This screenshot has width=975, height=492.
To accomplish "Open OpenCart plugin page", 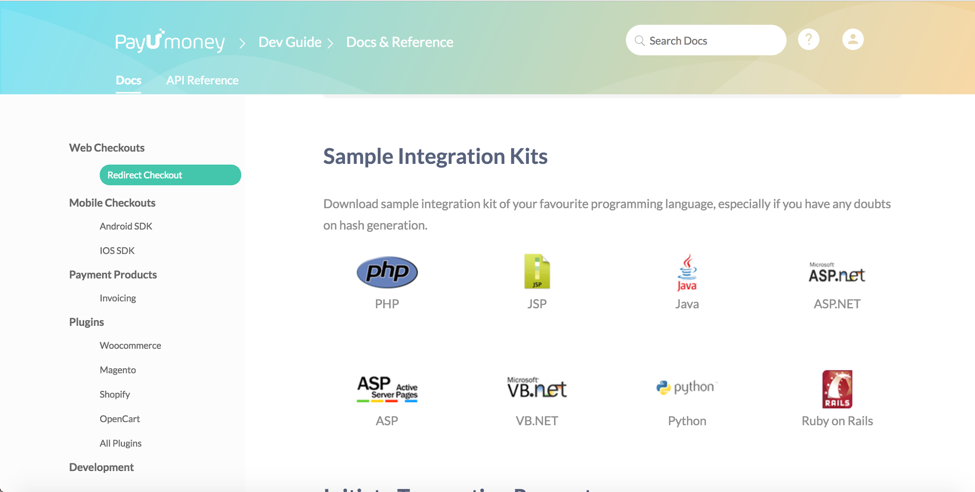I will 119,419.
